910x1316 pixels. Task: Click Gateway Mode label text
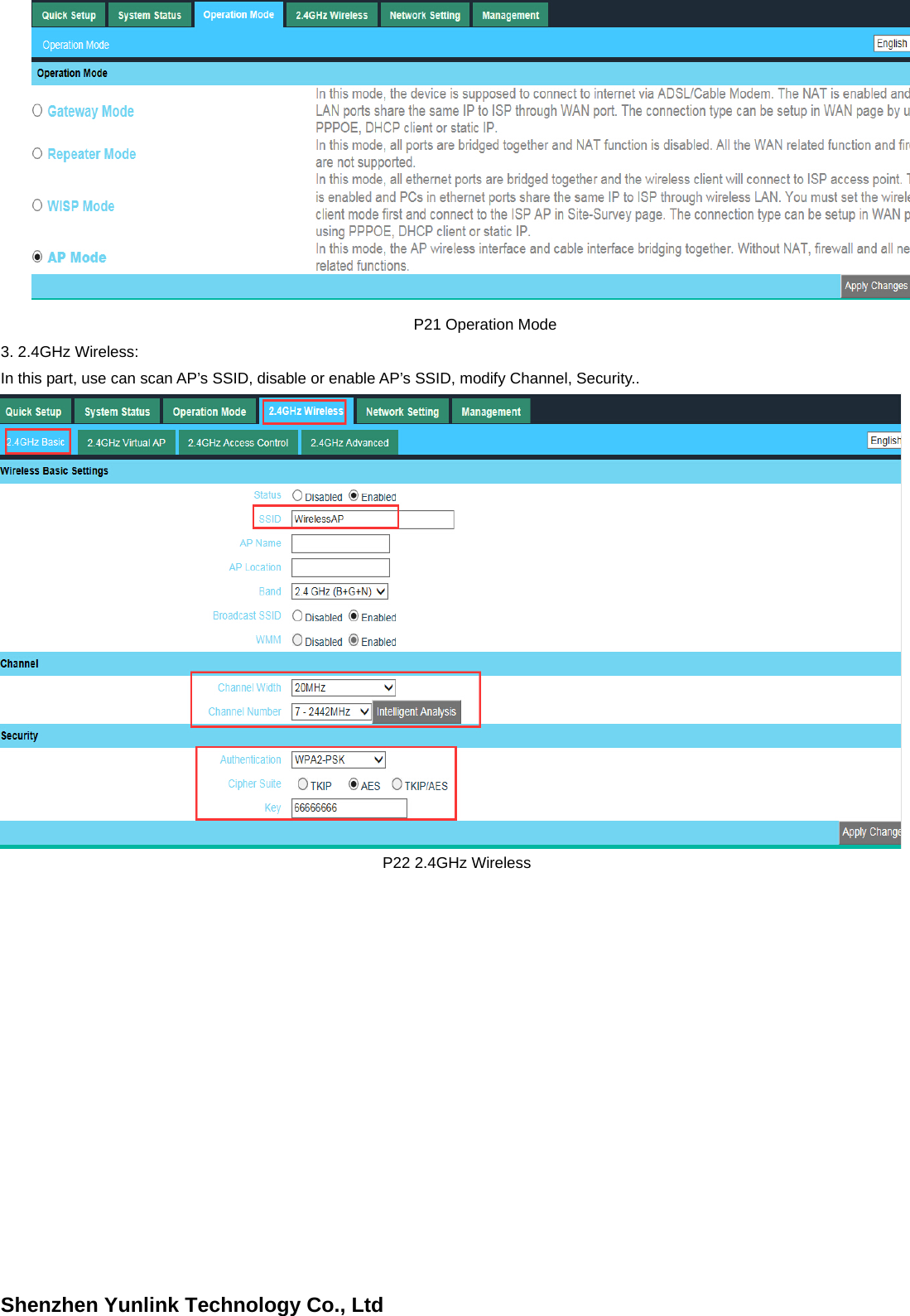click(x=90, y=111)
